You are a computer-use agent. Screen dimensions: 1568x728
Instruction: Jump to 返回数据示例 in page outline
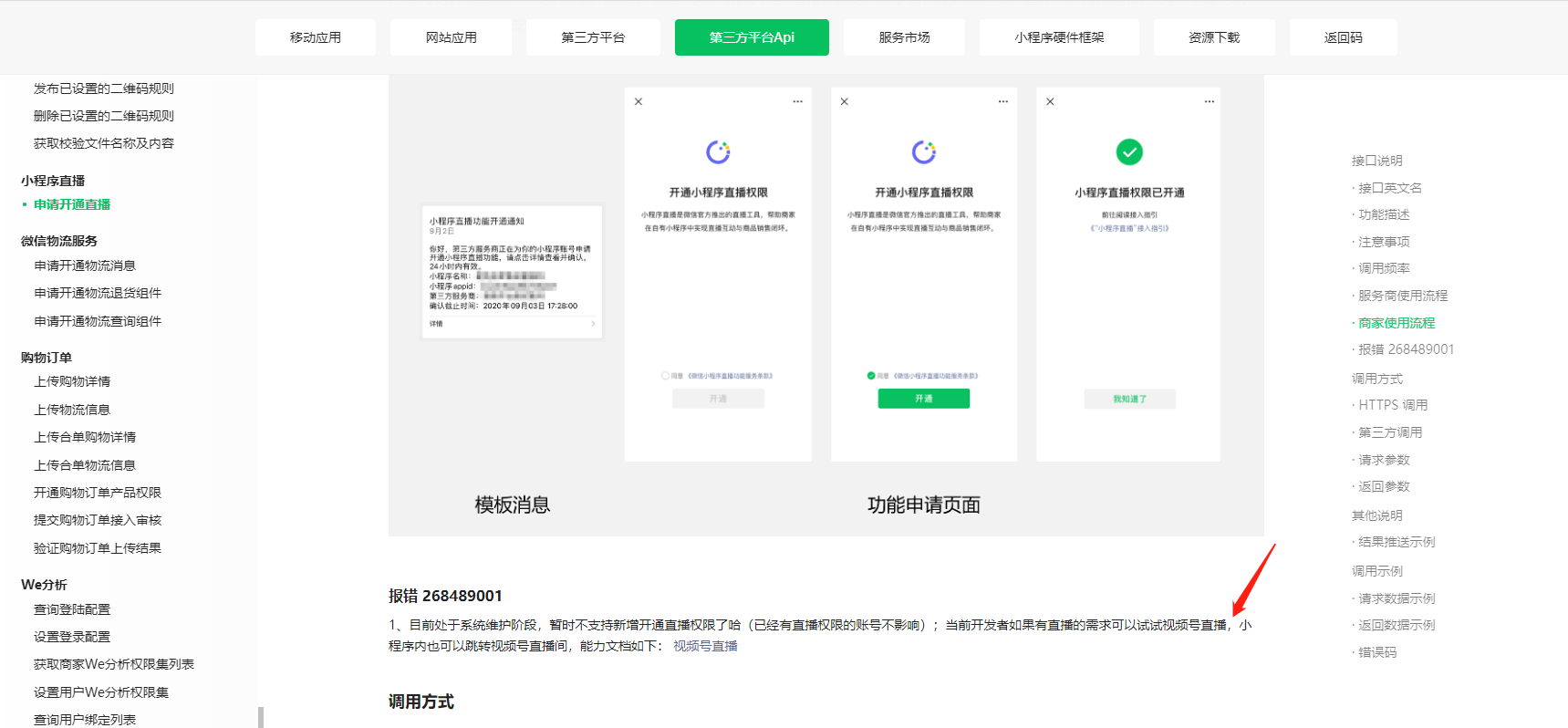click(1397, 625)
